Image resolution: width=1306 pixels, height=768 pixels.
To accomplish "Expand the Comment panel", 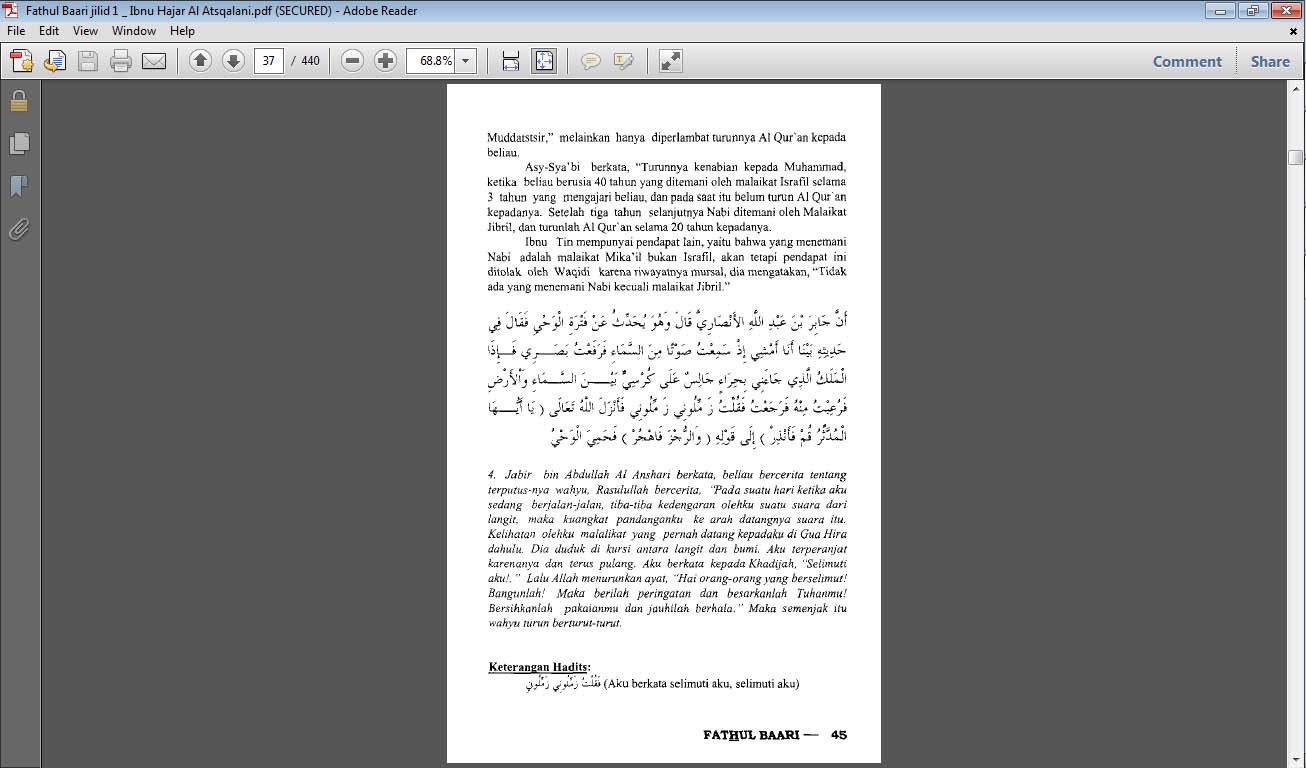I will point(1186,61).
